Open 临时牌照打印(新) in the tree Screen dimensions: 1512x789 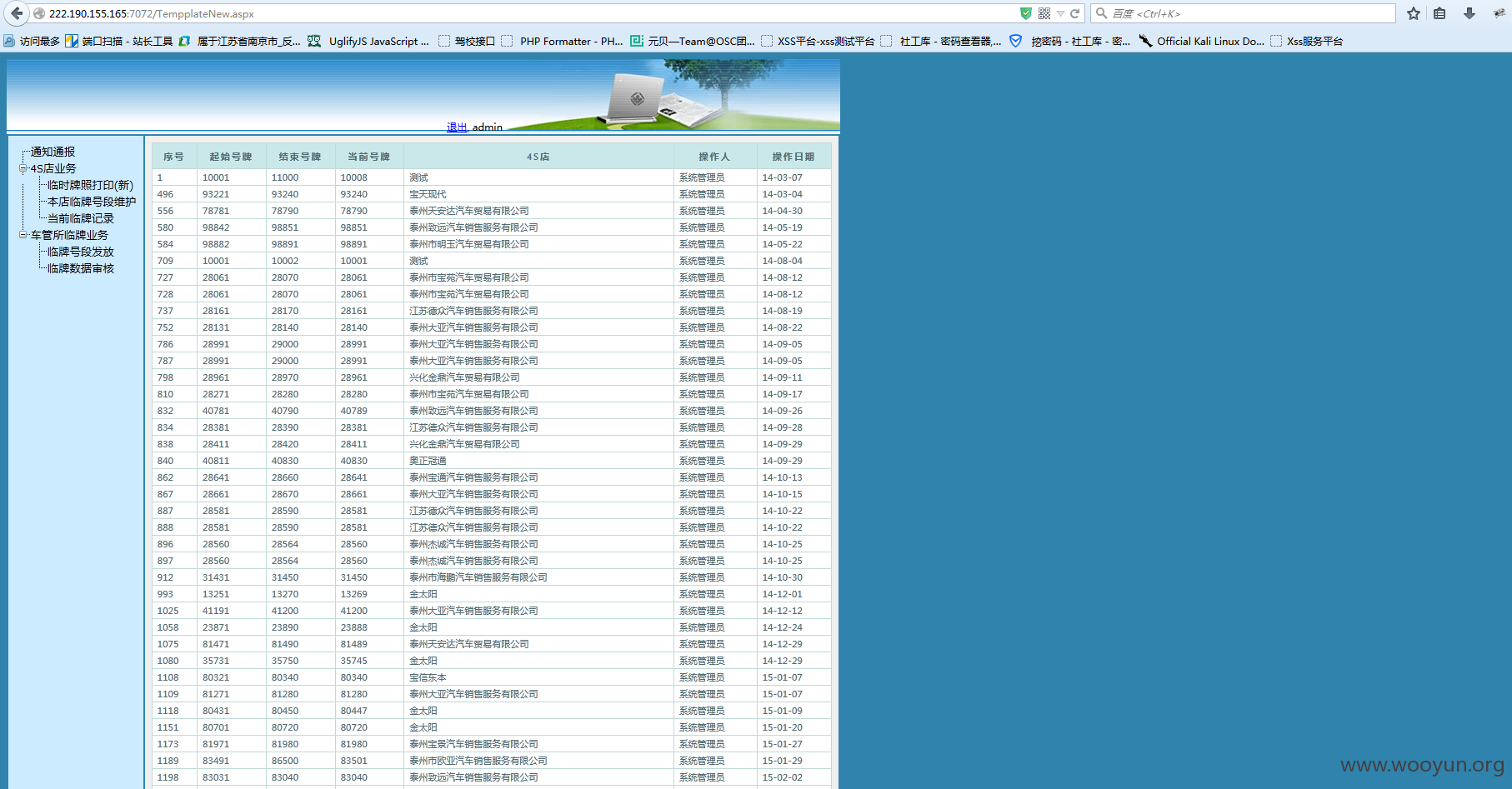click(90, 185)
